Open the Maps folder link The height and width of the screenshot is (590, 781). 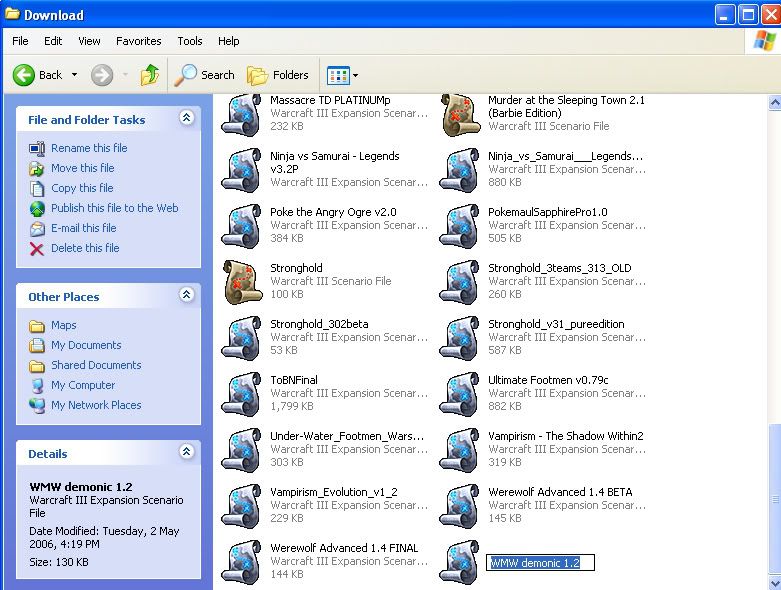(64, 325)
